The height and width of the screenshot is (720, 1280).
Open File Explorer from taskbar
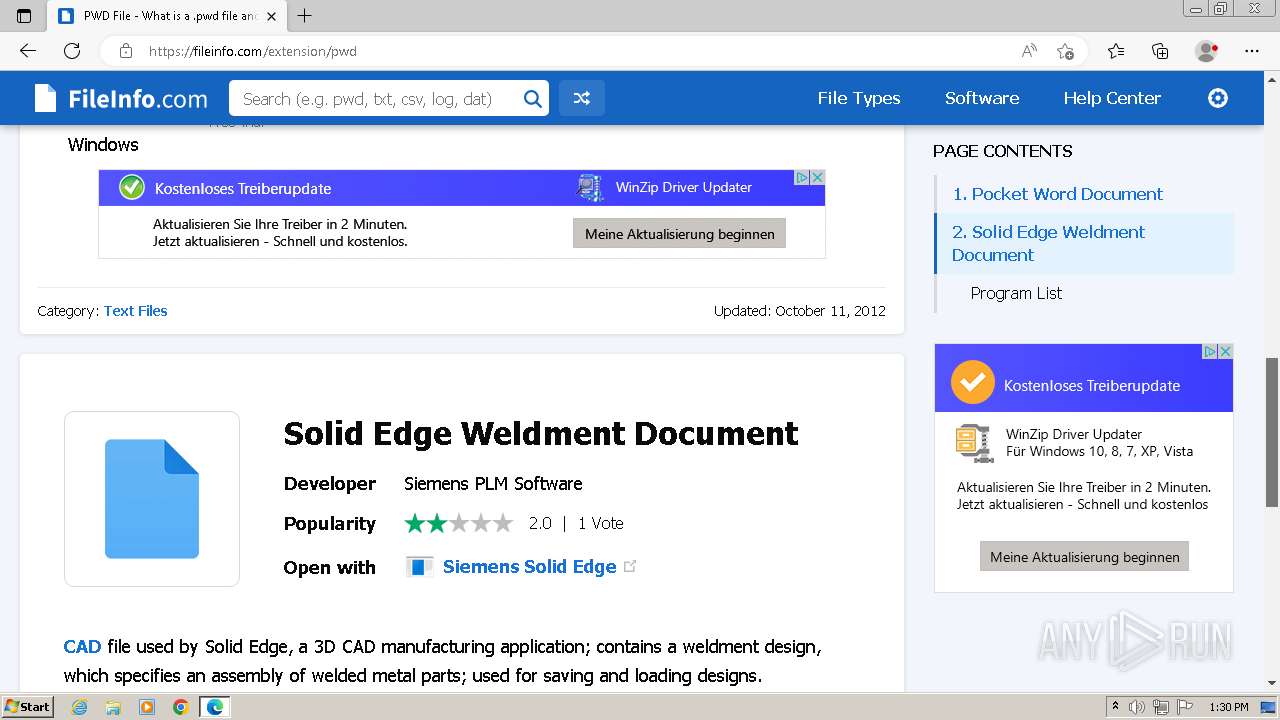click(113, 707)
